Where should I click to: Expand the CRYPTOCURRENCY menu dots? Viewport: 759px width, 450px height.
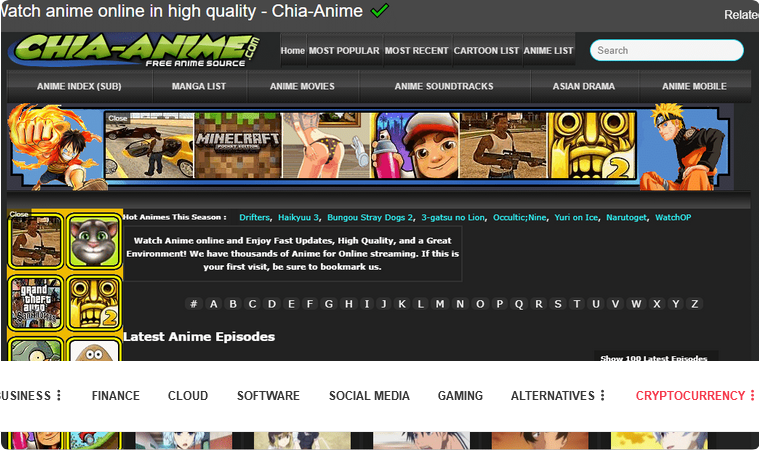coord(753,395)
